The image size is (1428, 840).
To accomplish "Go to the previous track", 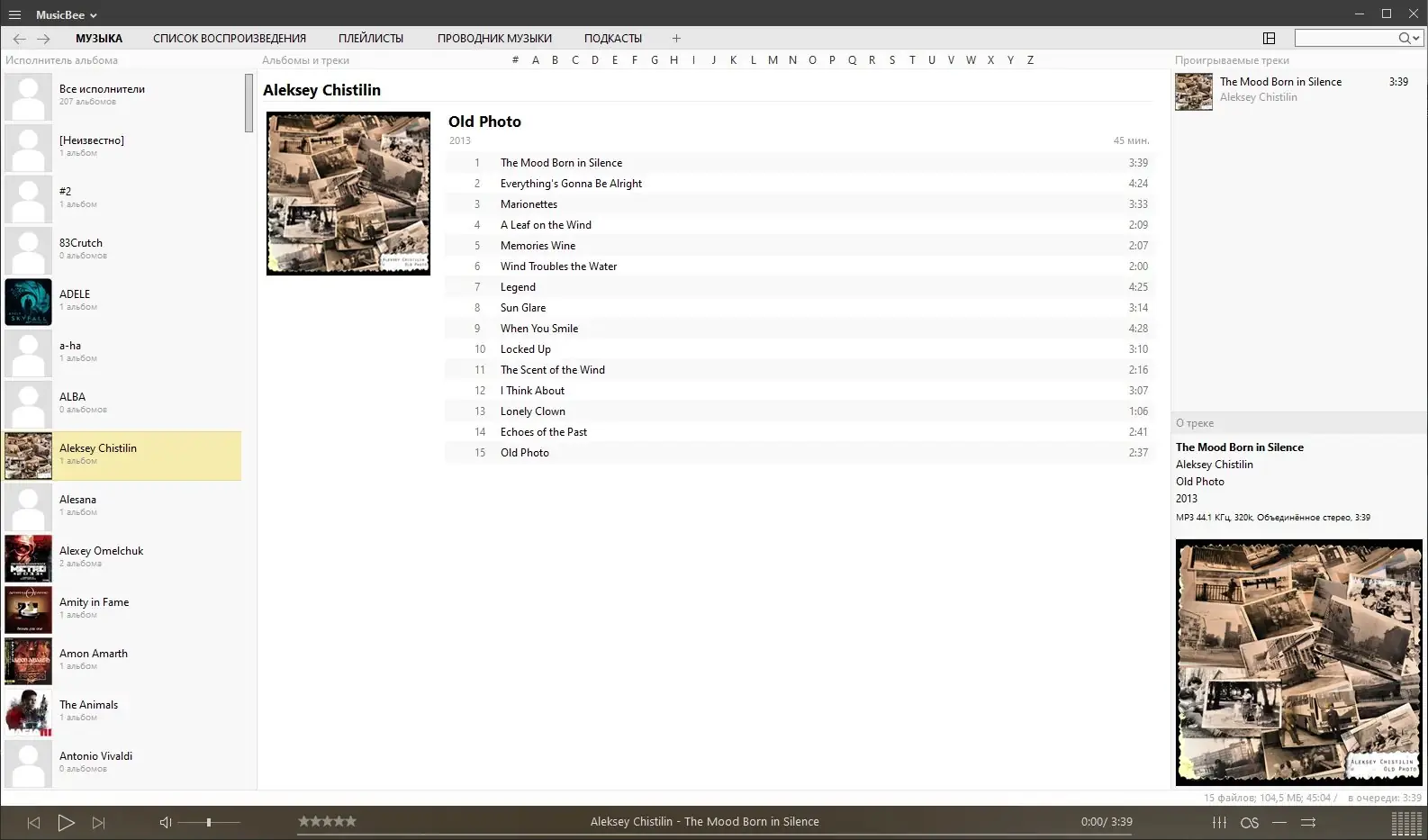I will [x=33, y=822].
